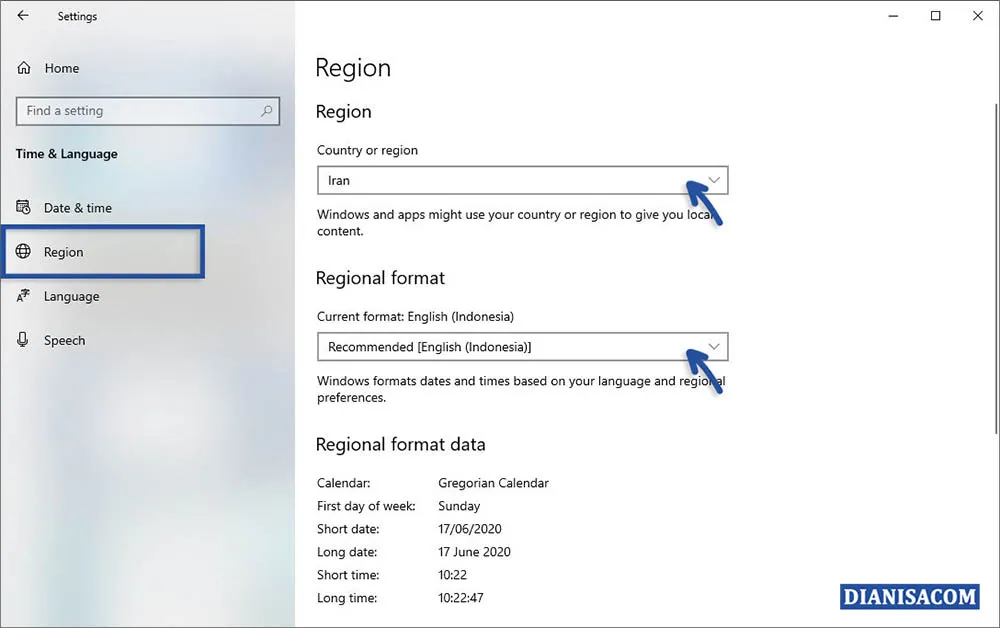The image size is (1000, 628).
Task: Click the character icon beside Language
Action: [24, 296]
